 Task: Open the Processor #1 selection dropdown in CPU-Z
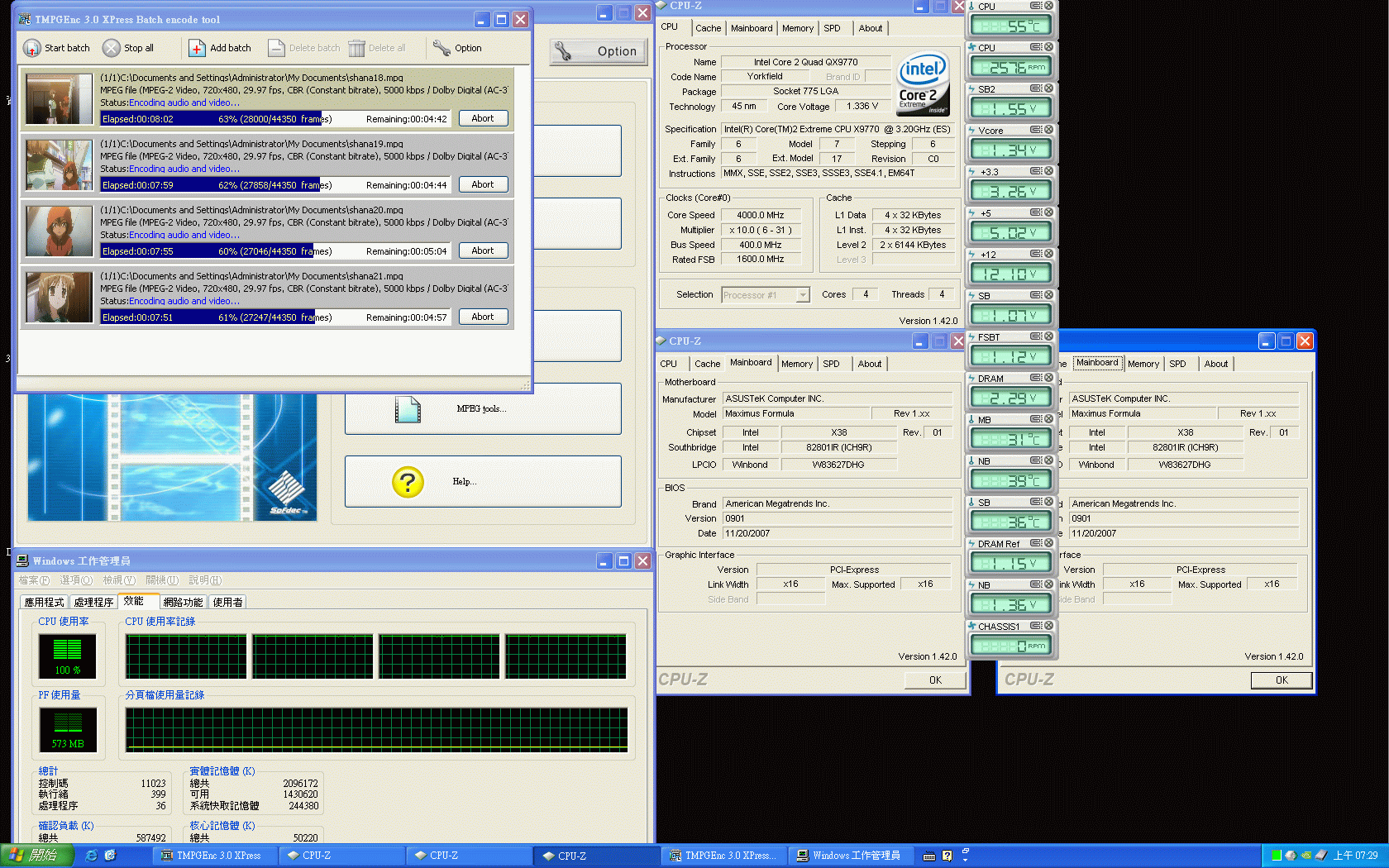click(x=802, y=295)
